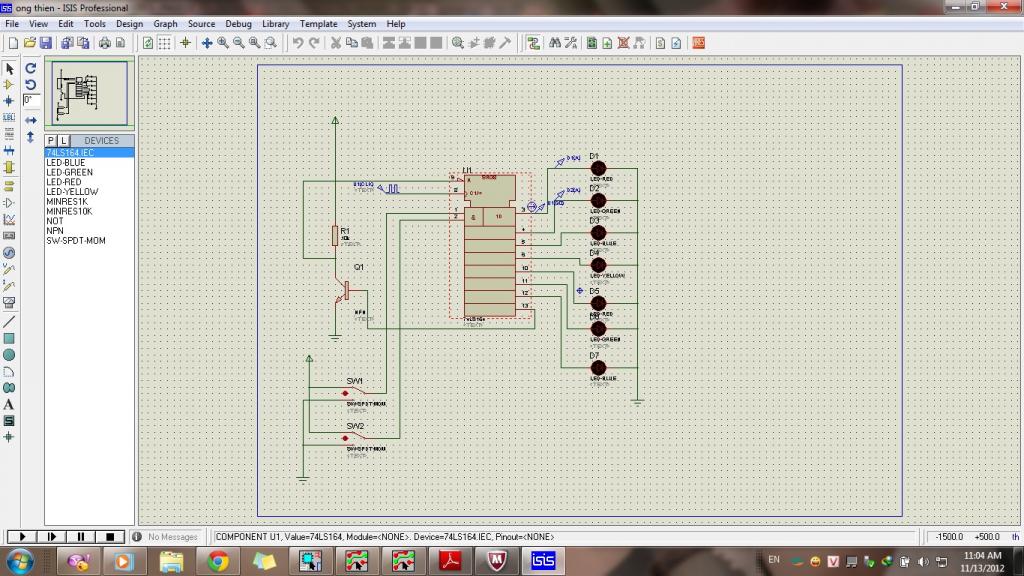Viewport: 1024px width, 576px height.
Task: Click the horizontal mirror flip icon
Action: (x=31, y=120)
